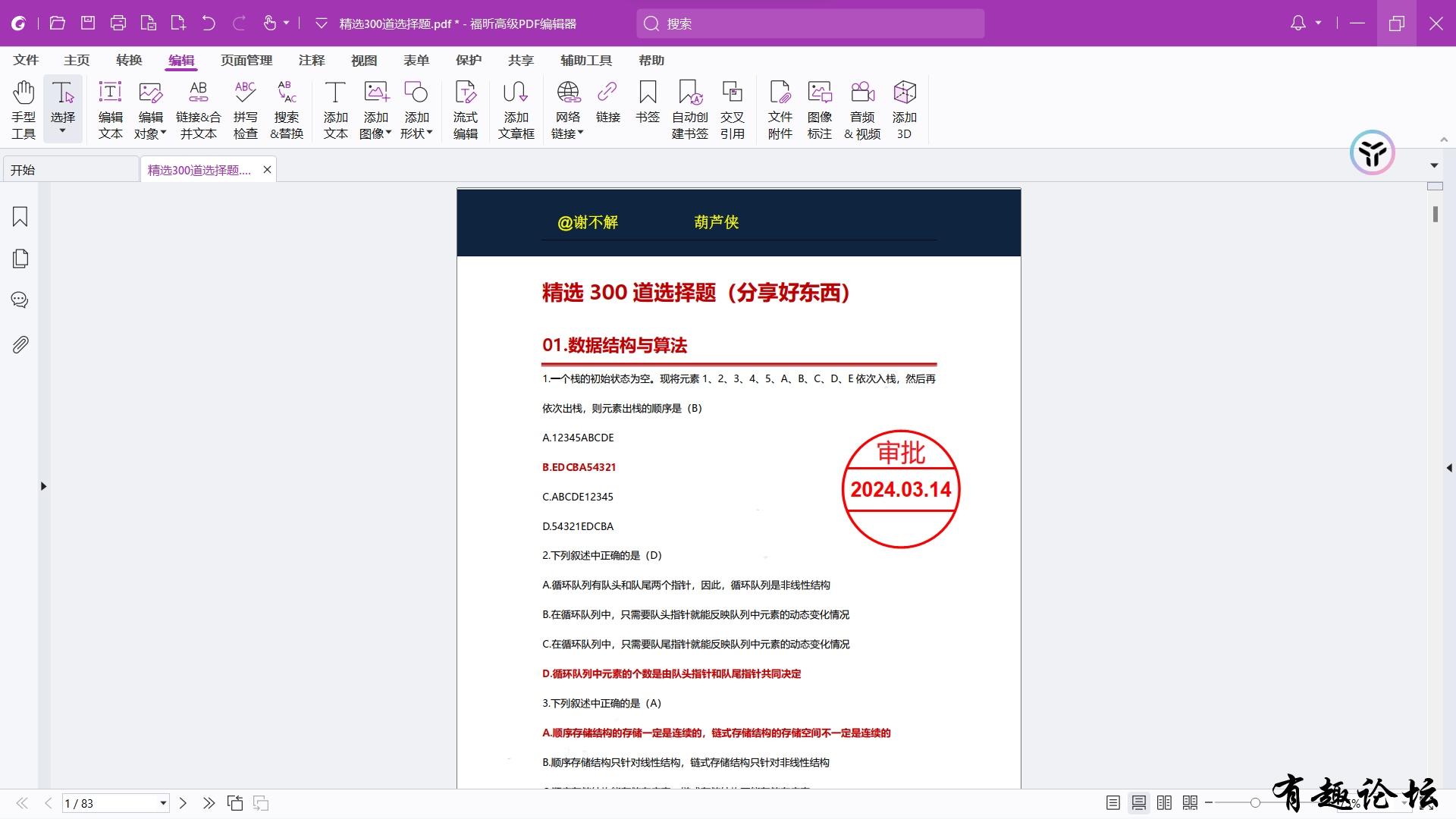Viewport: 1456px width, 819px height.
Task: Click the Open file folder icon
Action: pos(57,24)
